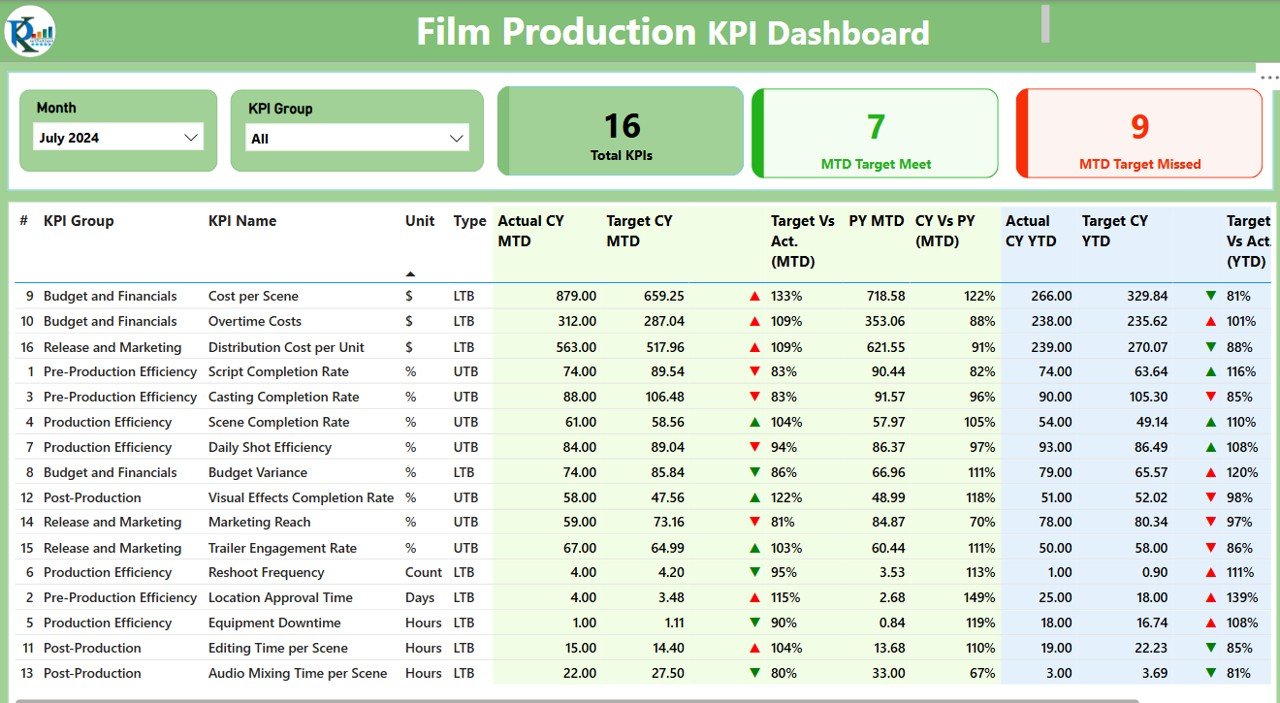Viewport: 1280px width, 703px height.
Task: Open the visual's more options ellipsis
Action: coord(1269,77)
